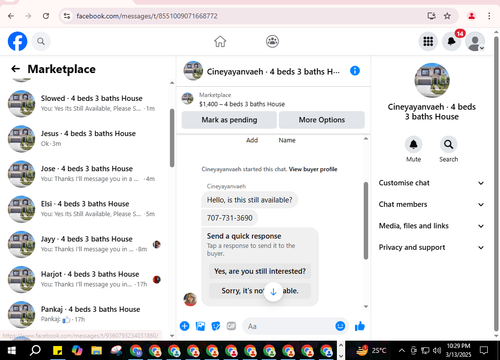The width and height of the screenshot is (500, 360).
Task: Open the clock showing 10:29 PM
Action: point(458,350)
